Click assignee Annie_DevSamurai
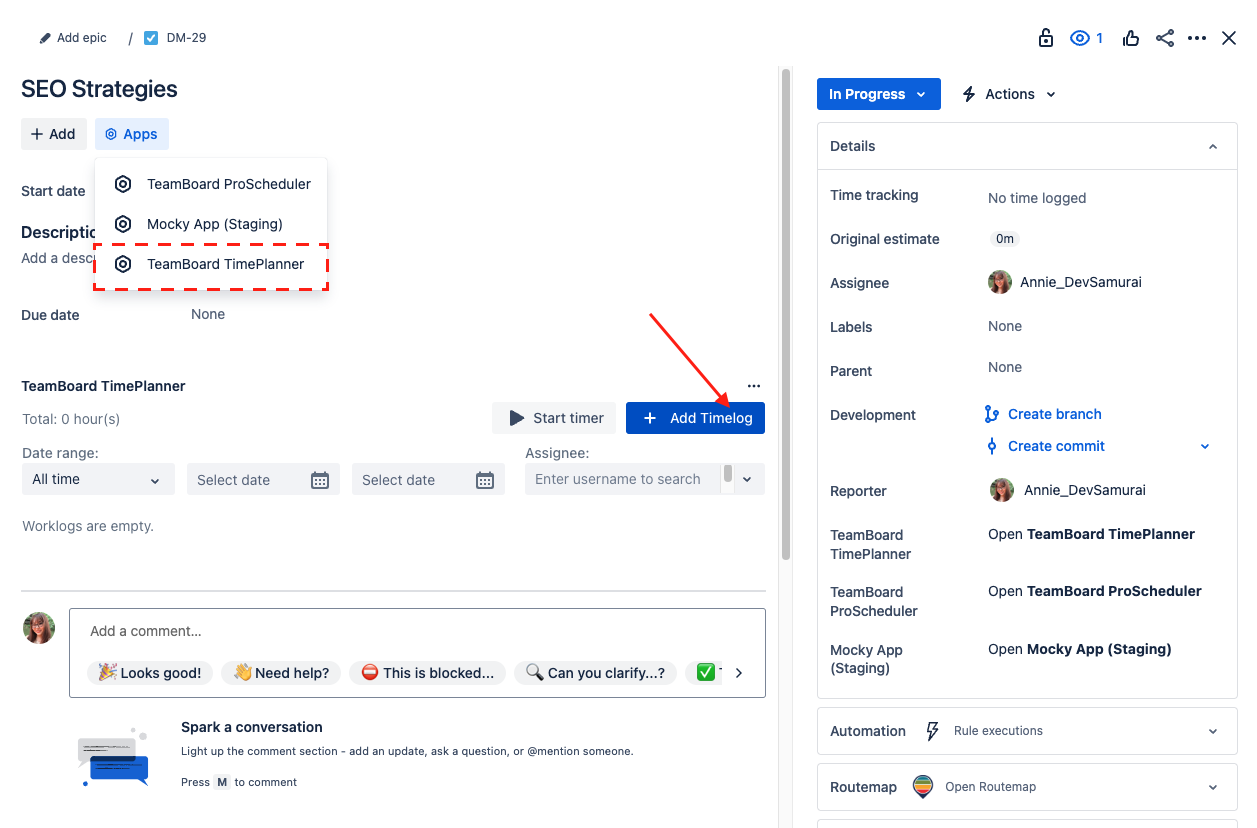 (1065, 282)
